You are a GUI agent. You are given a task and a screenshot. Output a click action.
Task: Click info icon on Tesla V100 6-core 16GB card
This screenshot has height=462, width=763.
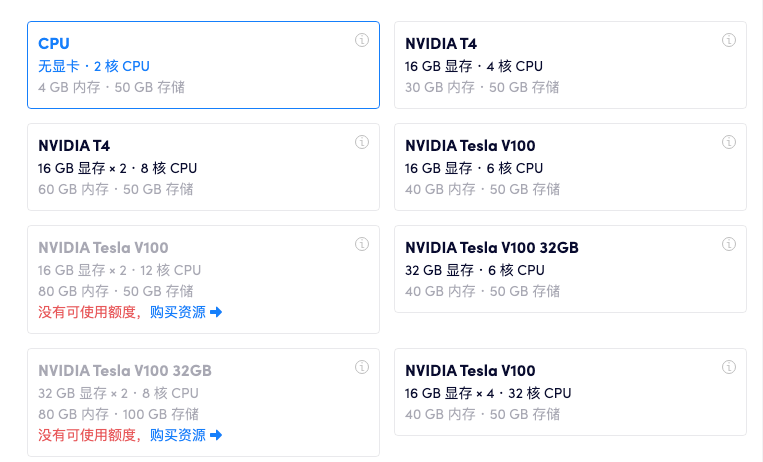tap(729, 142)
